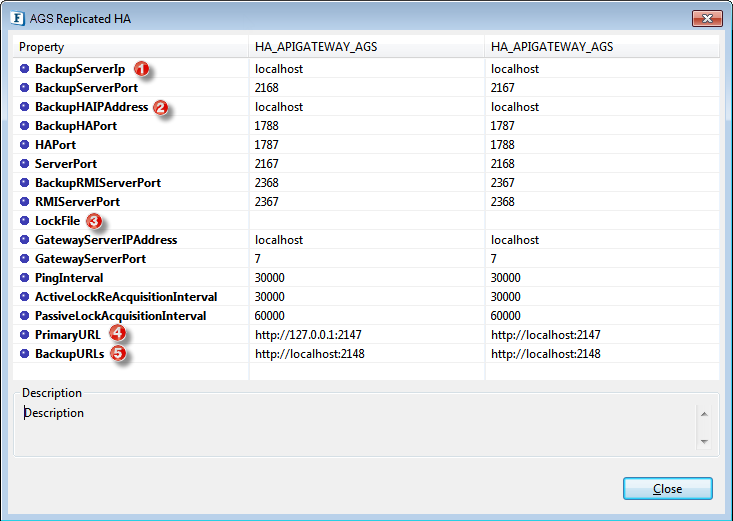Click the bullet icon beside PassiveLockAcquisitionInterval

point(24,316)
